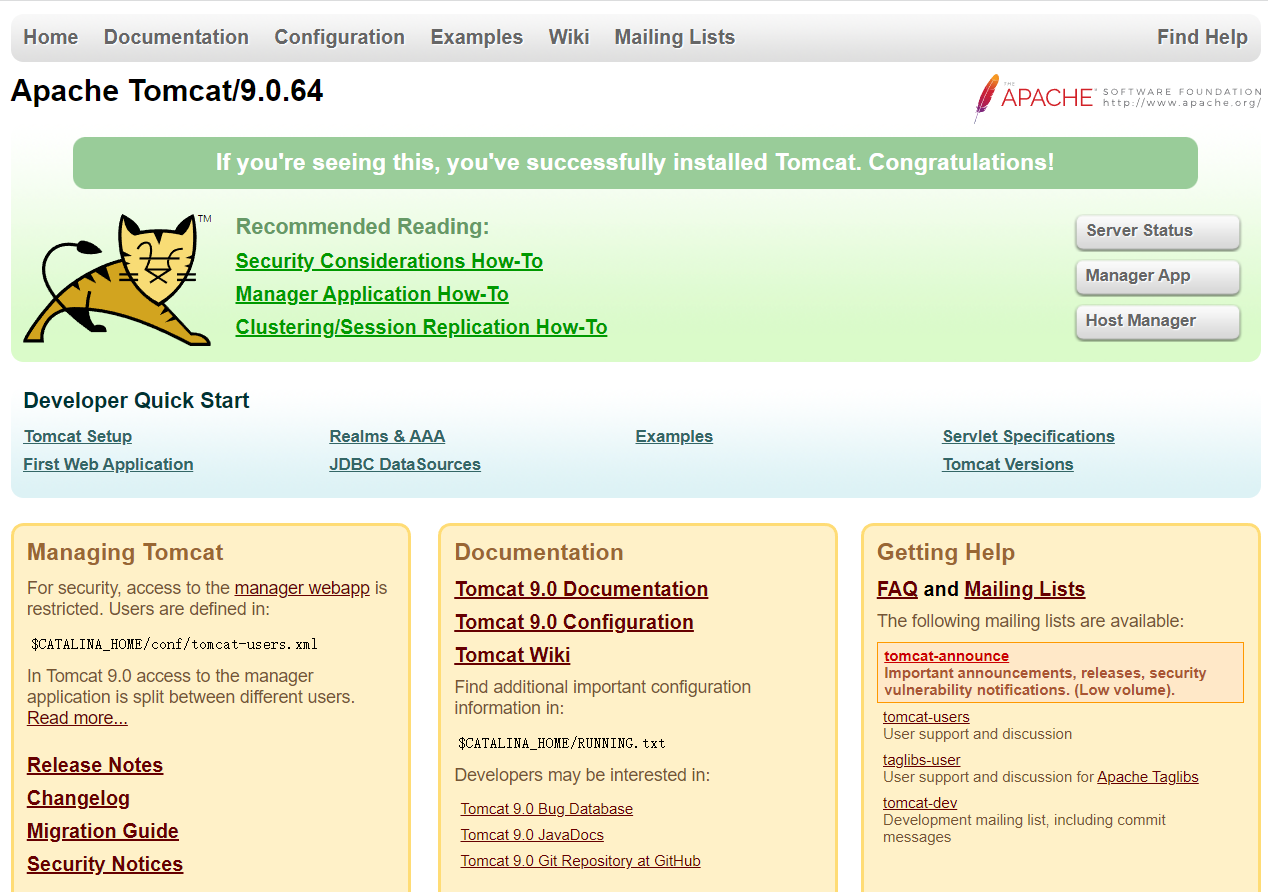Open the Tomcat 9.0 Bug Database link
Screen dimensions: 1268x892
(x=546, y=809)
